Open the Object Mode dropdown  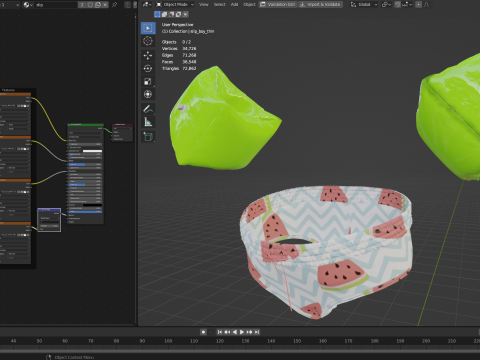175,4
